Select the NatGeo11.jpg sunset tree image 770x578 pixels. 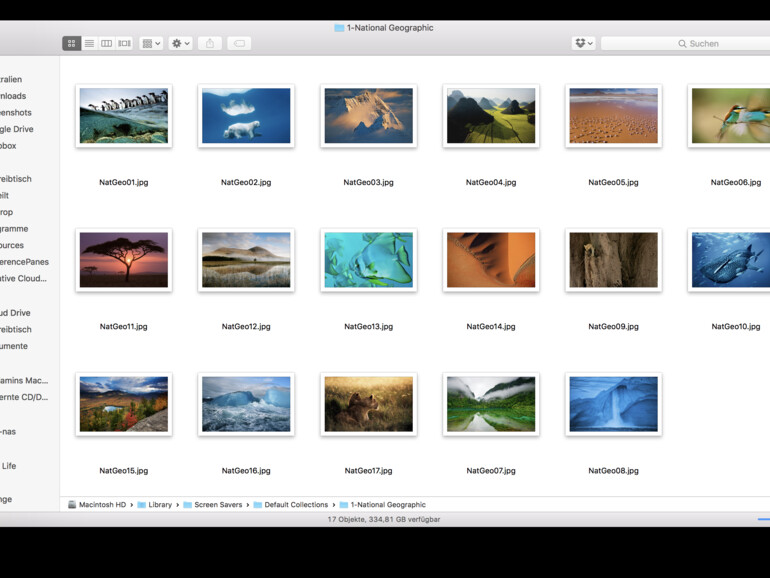(124, 260)
